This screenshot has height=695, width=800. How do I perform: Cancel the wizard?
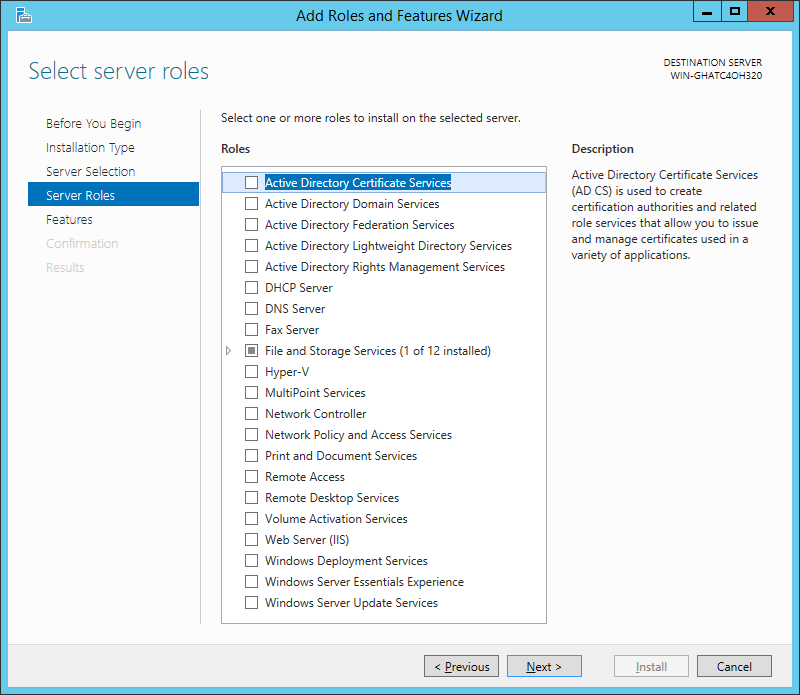(x=734, y=666)
